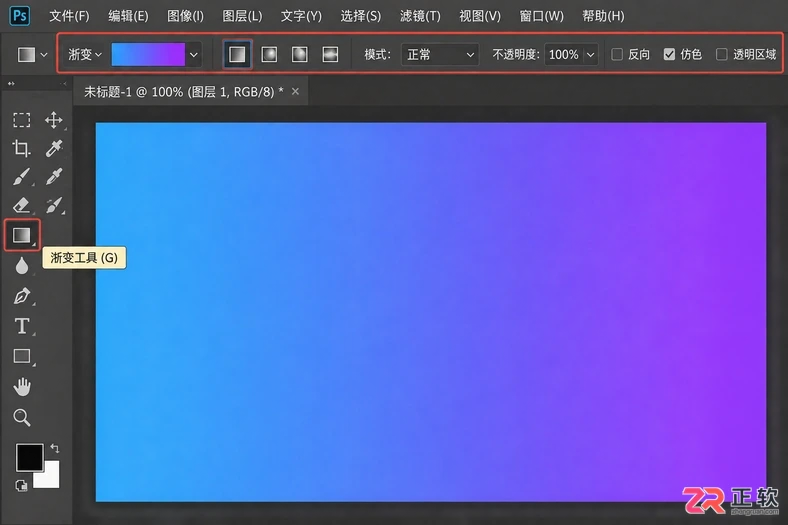
Task: Select the Healing Brush tool beside Brush
Action: 54,177
